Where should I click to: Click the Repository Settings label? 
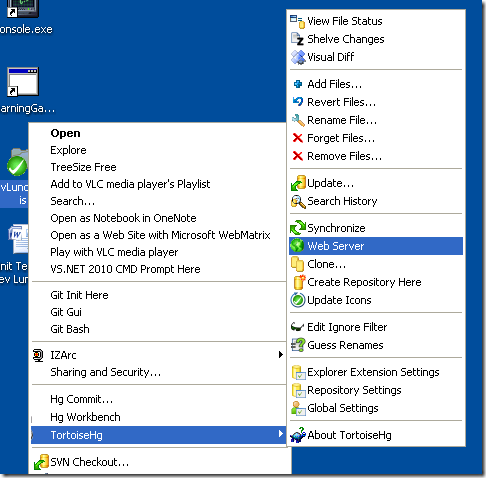pos(354,390)
